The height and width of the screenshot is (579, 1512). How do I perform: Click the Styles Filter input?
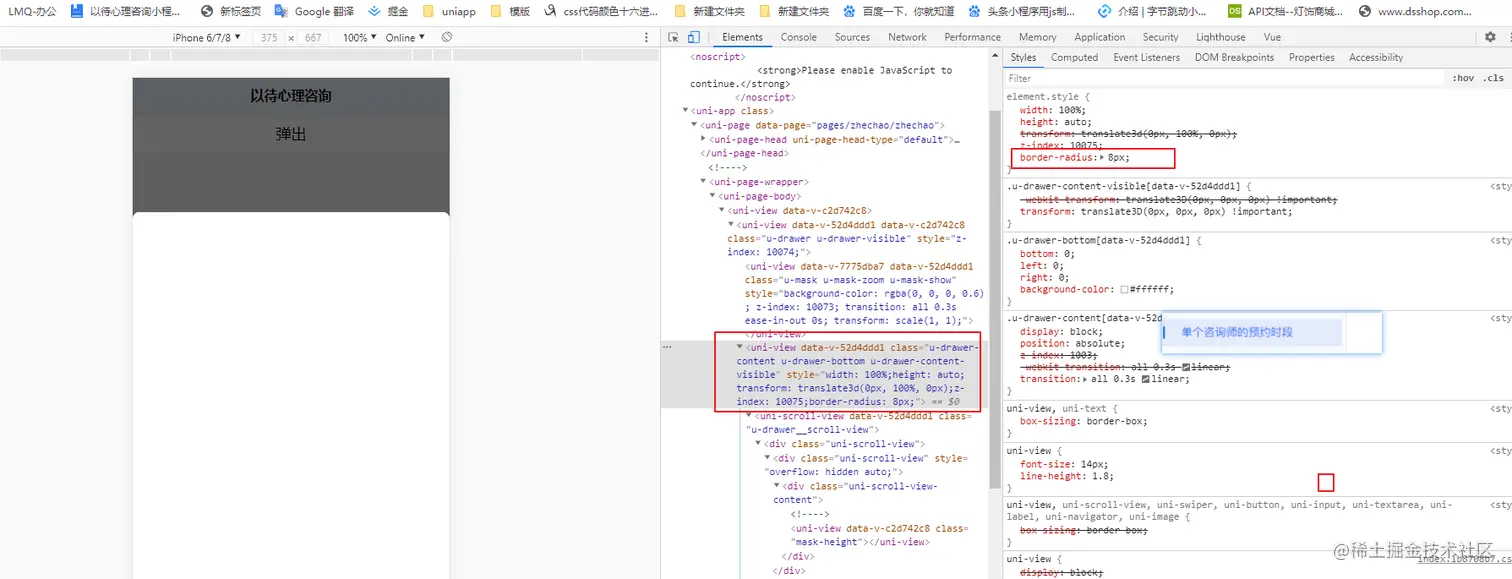point(1225,78)
